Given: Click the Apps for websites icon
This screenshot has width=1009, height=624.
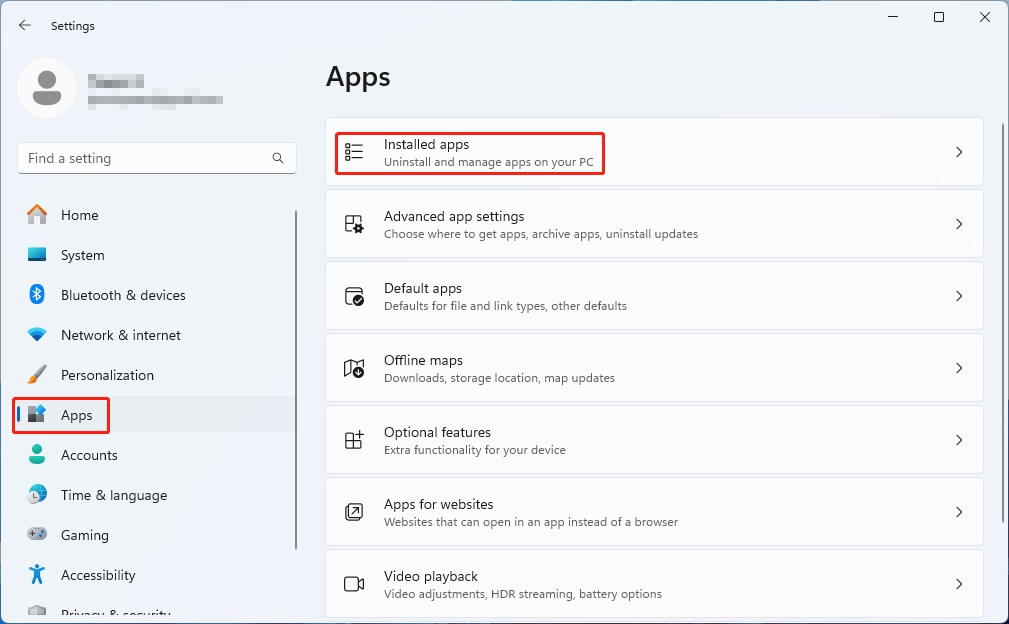Looking at the screenshot, I should point(354,512).
